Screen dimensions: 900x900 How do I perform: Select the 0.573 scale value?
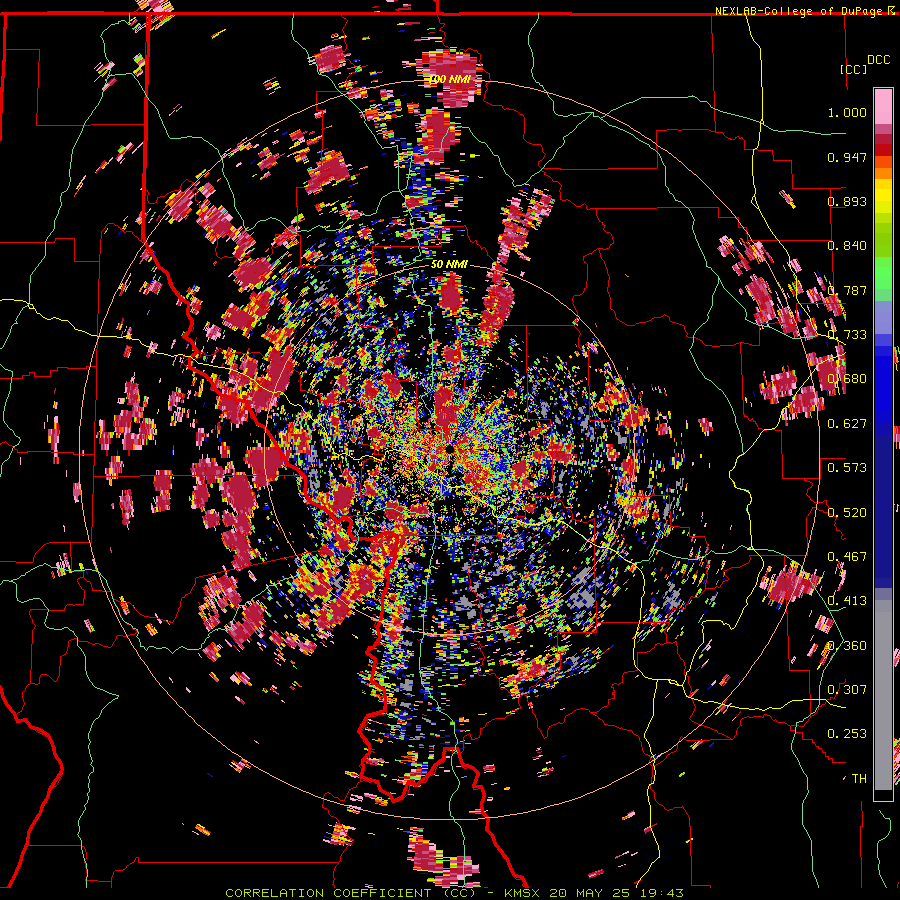pos(847,468)
